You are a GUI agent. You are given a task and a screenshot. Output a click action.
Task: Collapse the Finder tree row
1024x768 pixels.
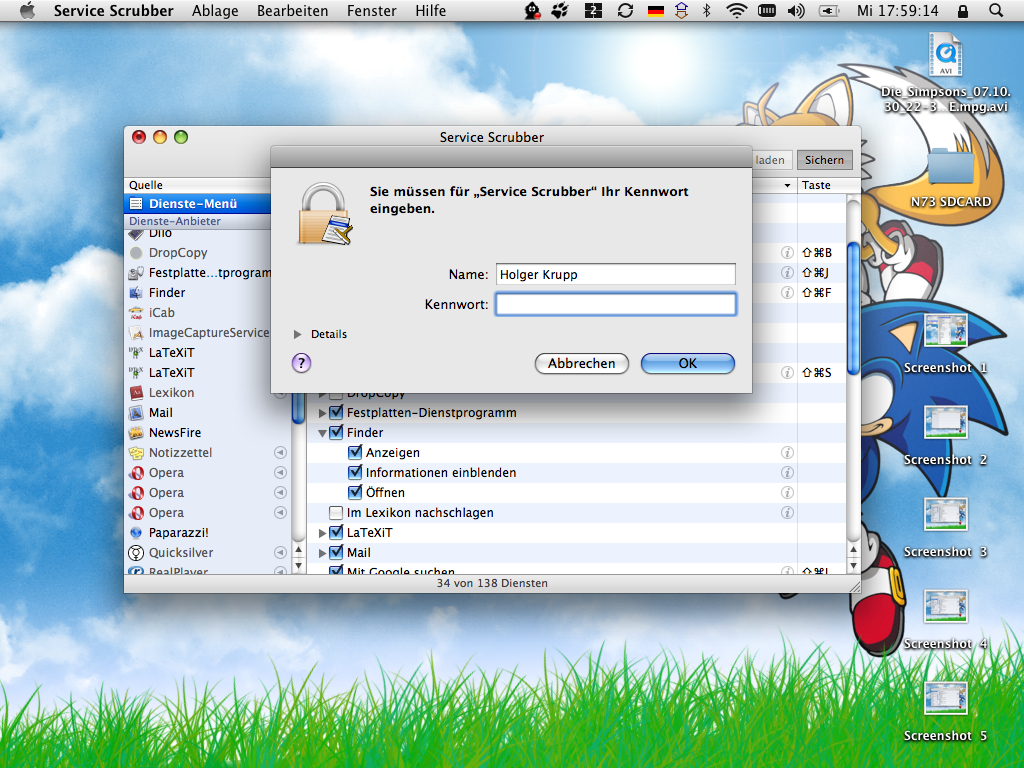(x=322, y=433)
